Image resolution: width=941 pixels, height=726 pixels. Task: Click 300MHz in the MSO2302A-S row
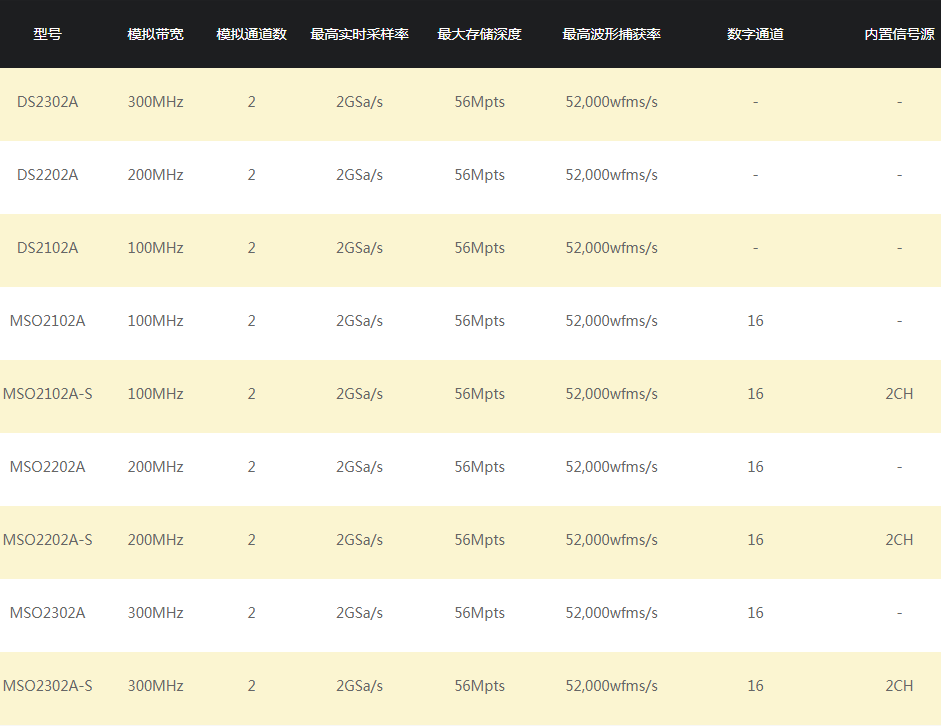pyautogui.click(x=155, y=686)
